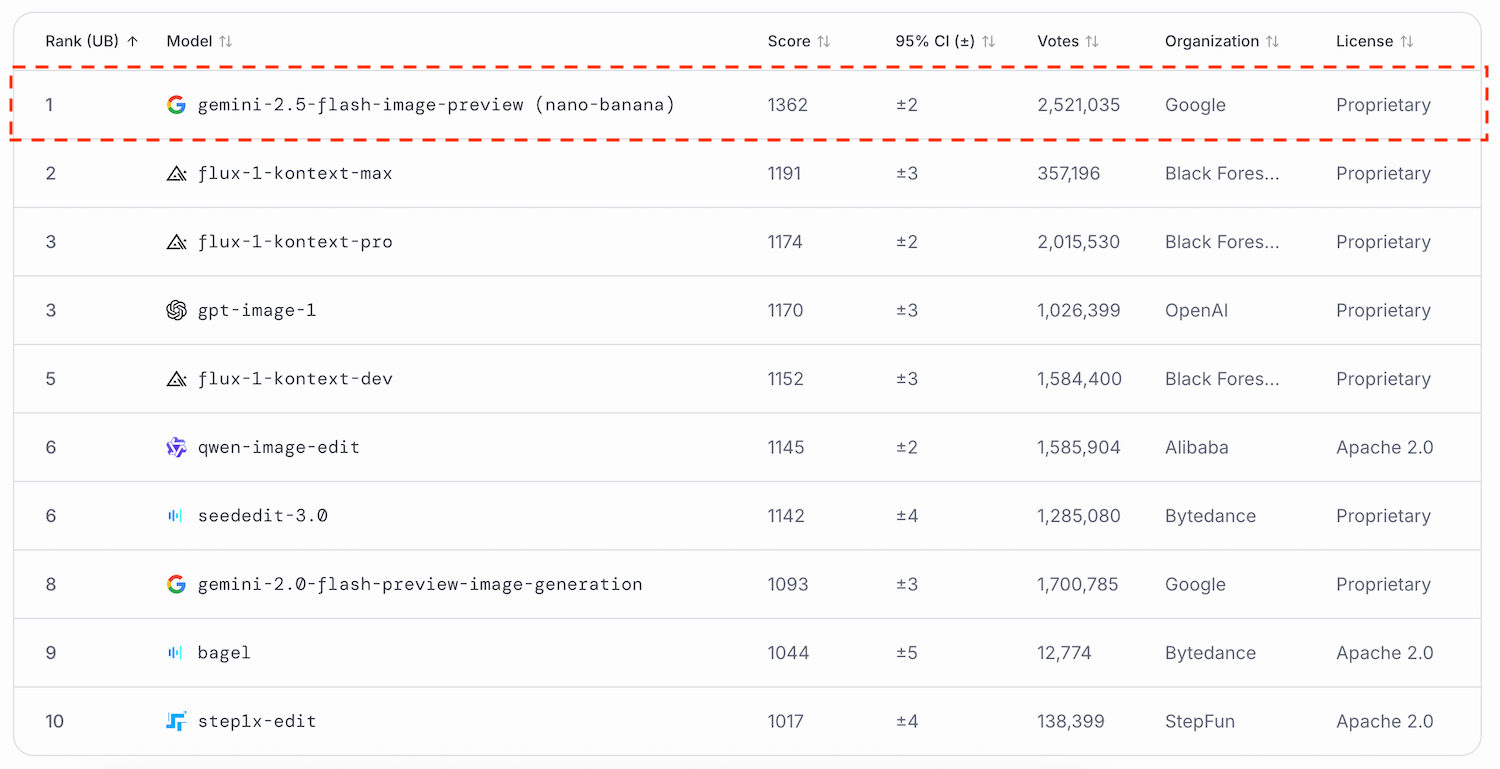Click Black Fores... organization in flux-1-kontext-max row
Screen dimensions: 1500x769
(1222, 173)
